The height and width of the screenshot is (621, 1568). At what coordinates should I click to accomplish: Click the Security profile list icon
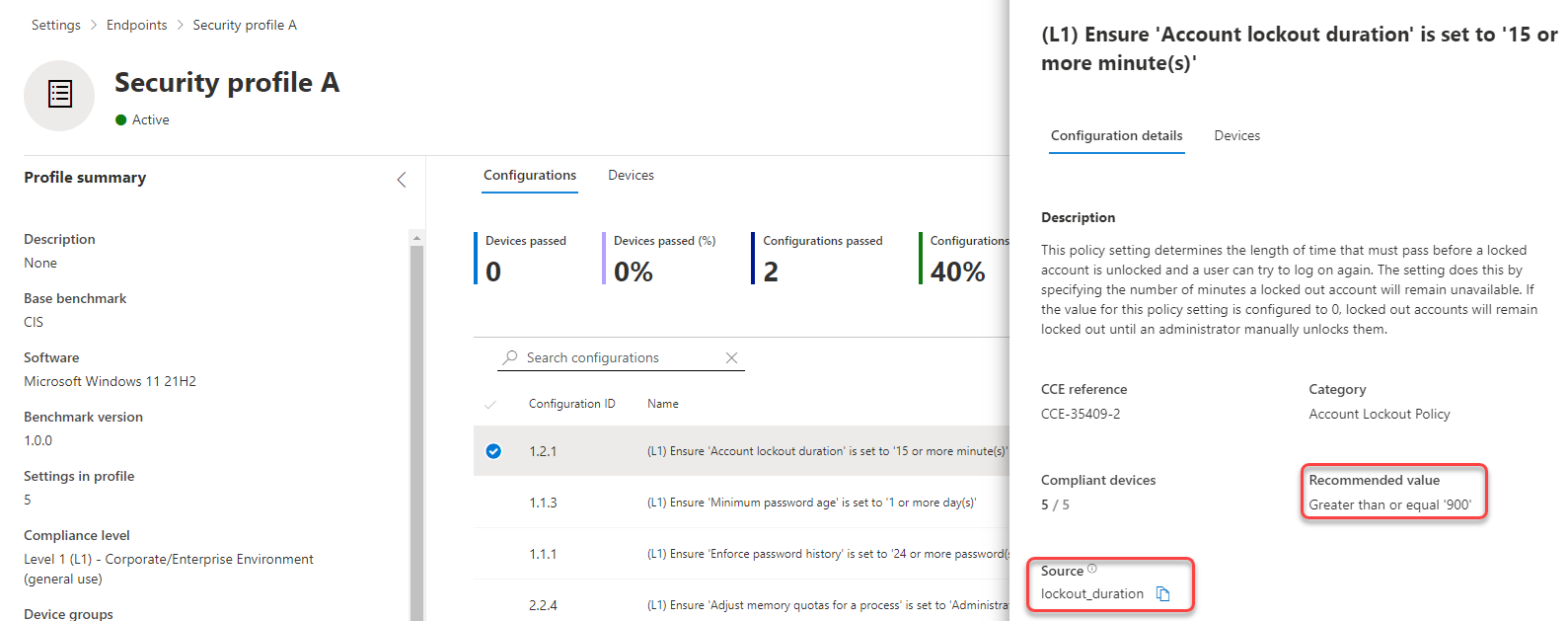tap(59, 95)
